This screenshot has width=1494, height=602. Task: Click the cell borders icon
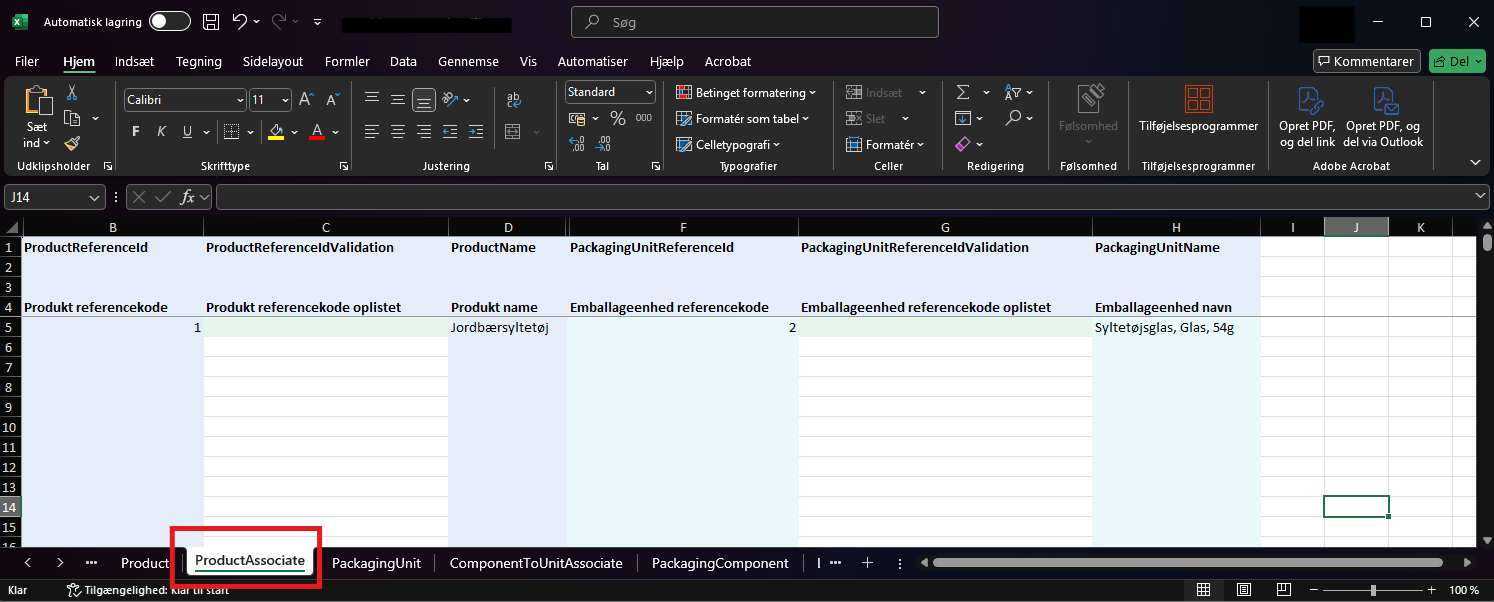(x=231, y=132)
